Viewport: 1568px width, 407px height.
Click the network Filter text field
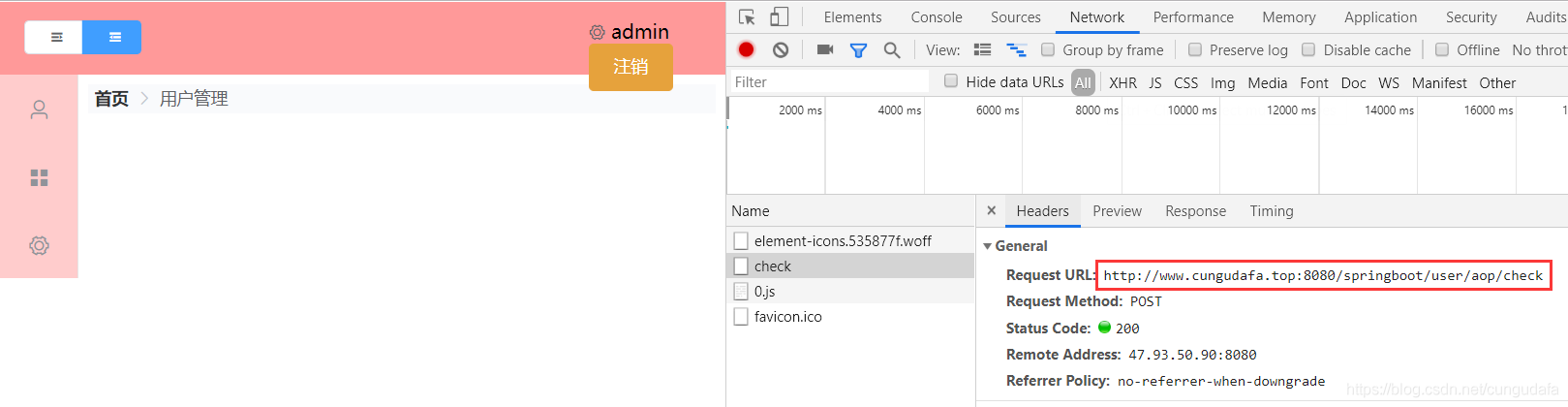click(x=828, y=82)
